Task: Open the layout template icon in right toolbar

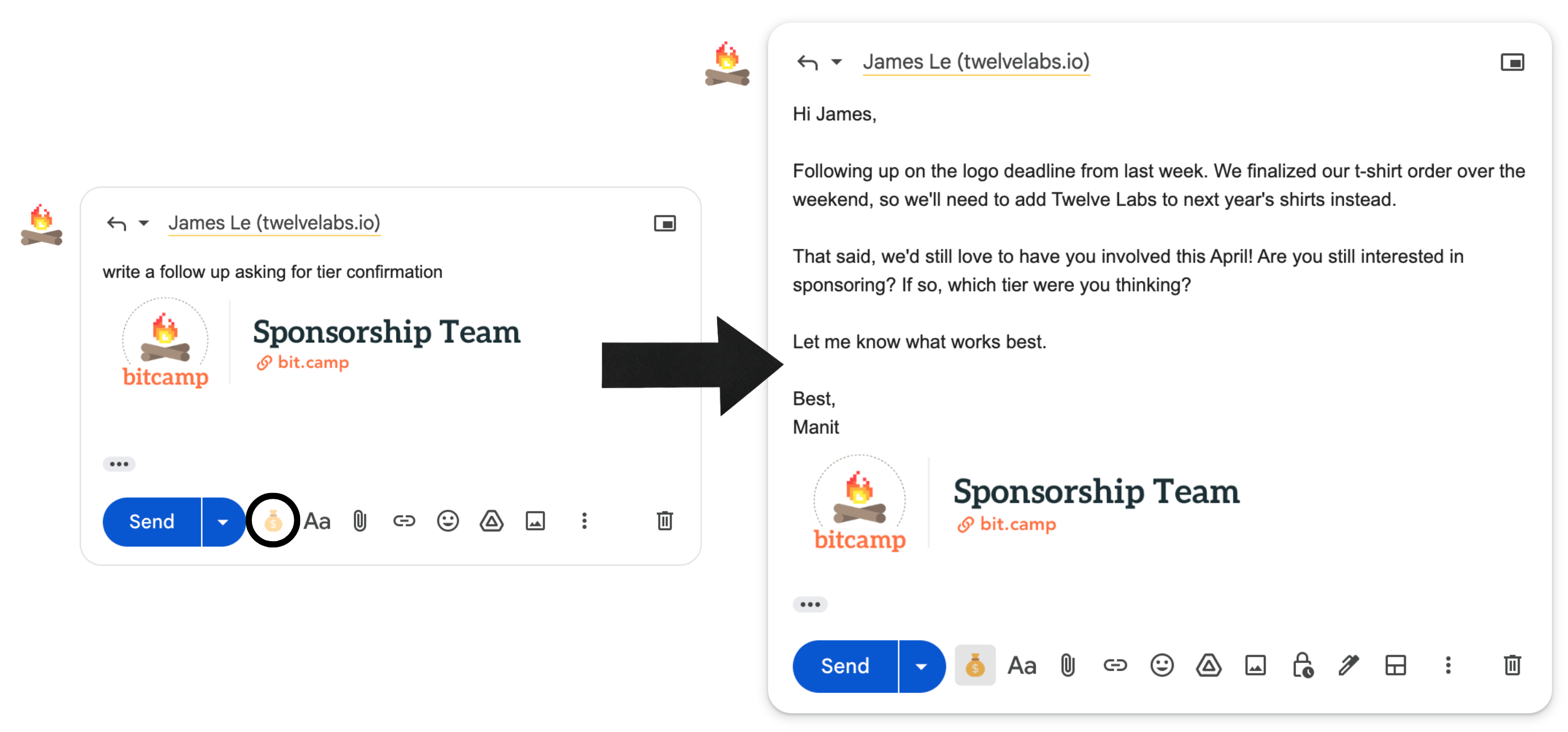Action: [1395, 666]
